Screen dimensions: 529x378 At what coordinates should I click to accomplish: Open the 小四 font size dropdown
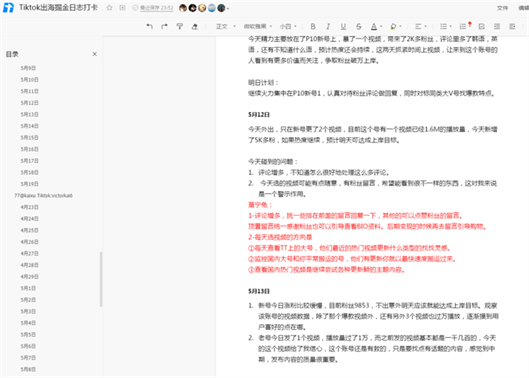point(288,26)
